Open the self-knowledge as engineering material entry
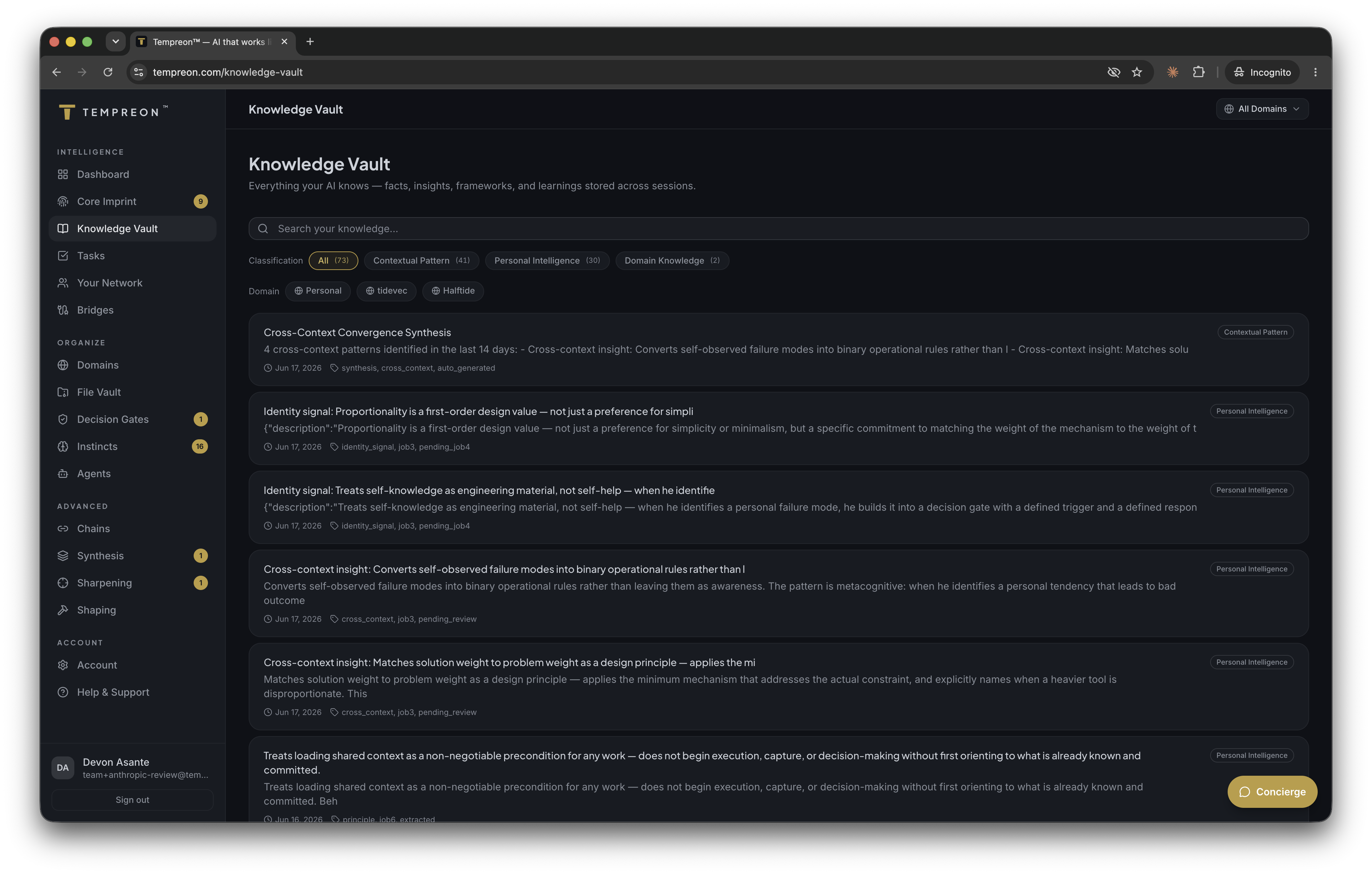The width and height of the screenshot is (1372, 875). click(x=778, y=507)
